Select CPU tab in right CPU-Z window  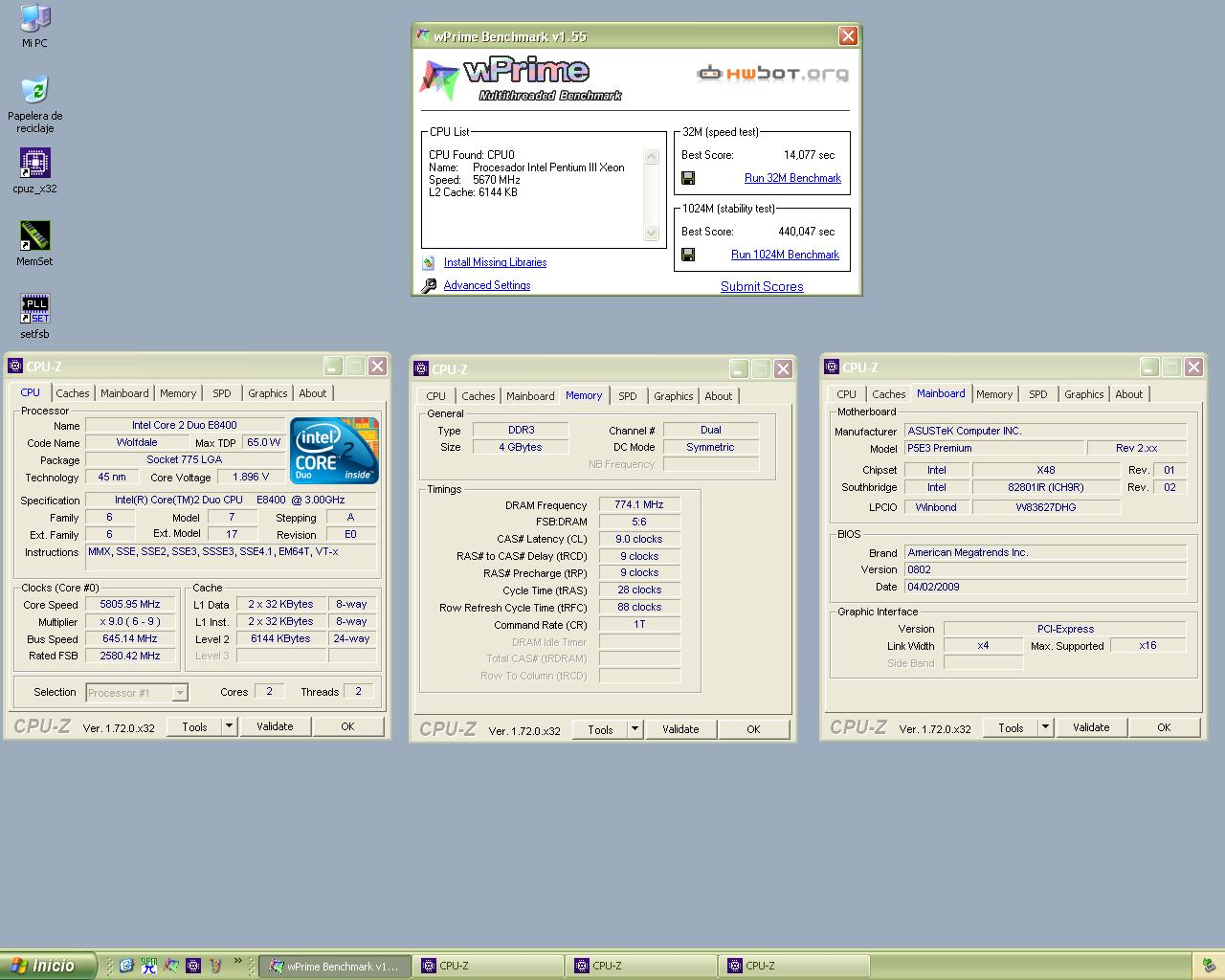pyautogui.click(x=846, y=394)
